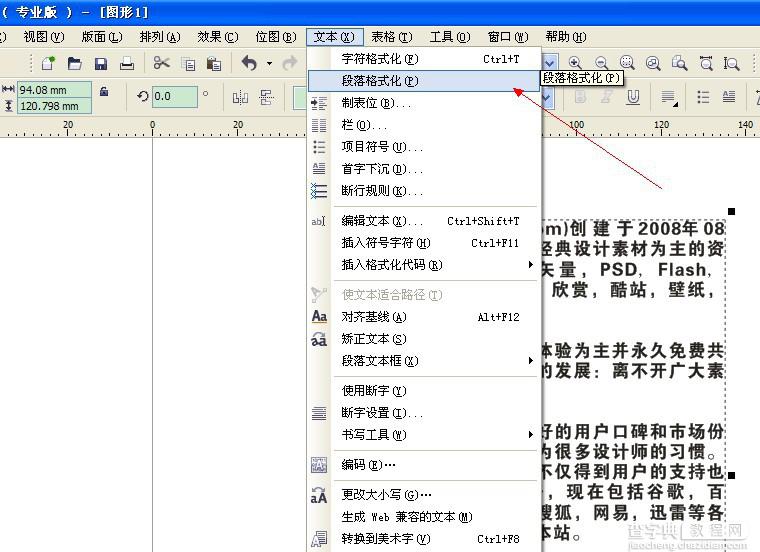The height and width of the screenshot is (552, 760).
Task: Open the 位图(B) menu
Action: click(x=276, y=37)
